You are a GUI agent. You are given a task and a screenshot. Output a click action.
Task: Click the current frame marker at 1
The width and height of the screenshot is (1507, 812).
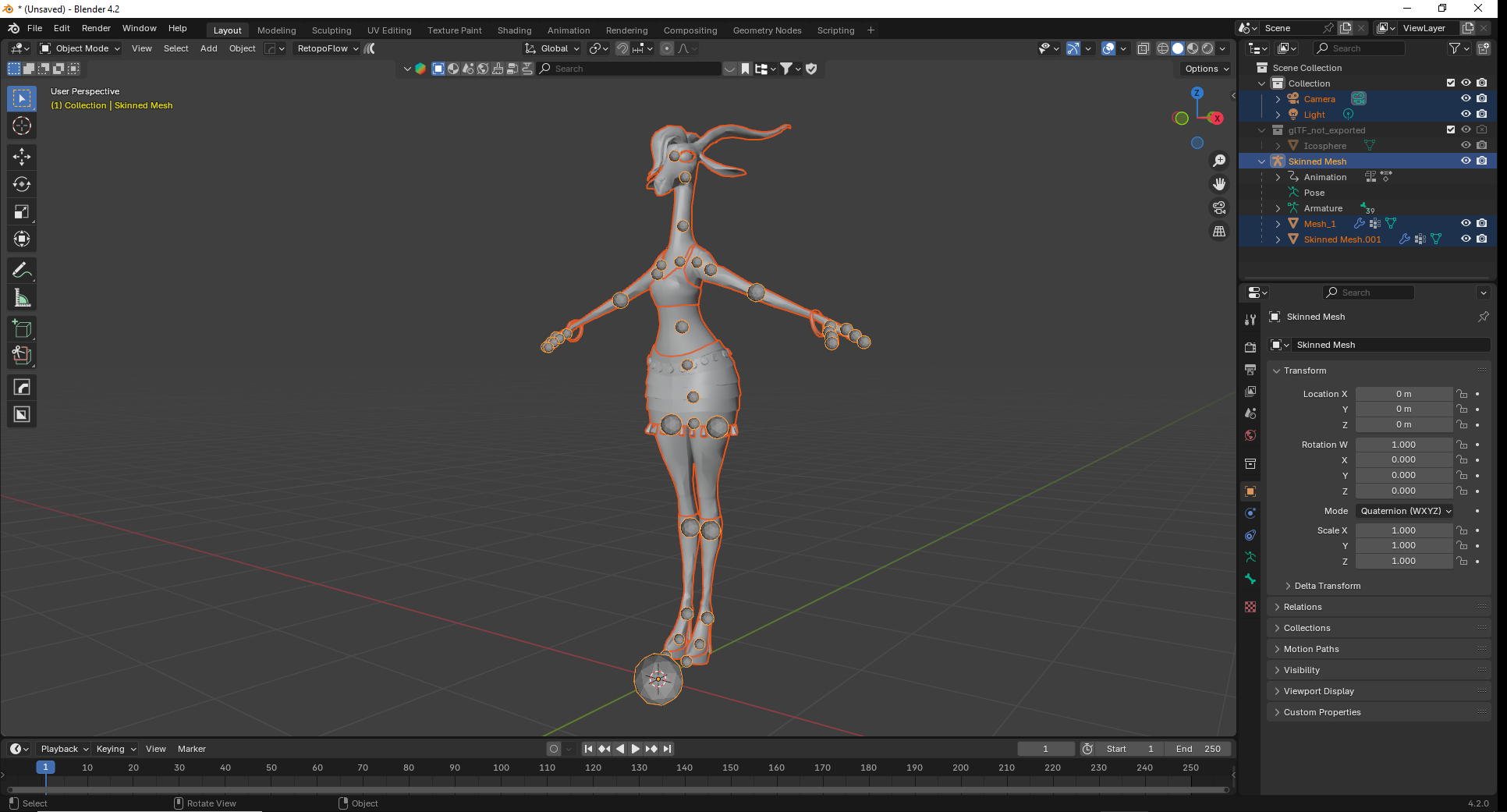[x=45, y=768]
